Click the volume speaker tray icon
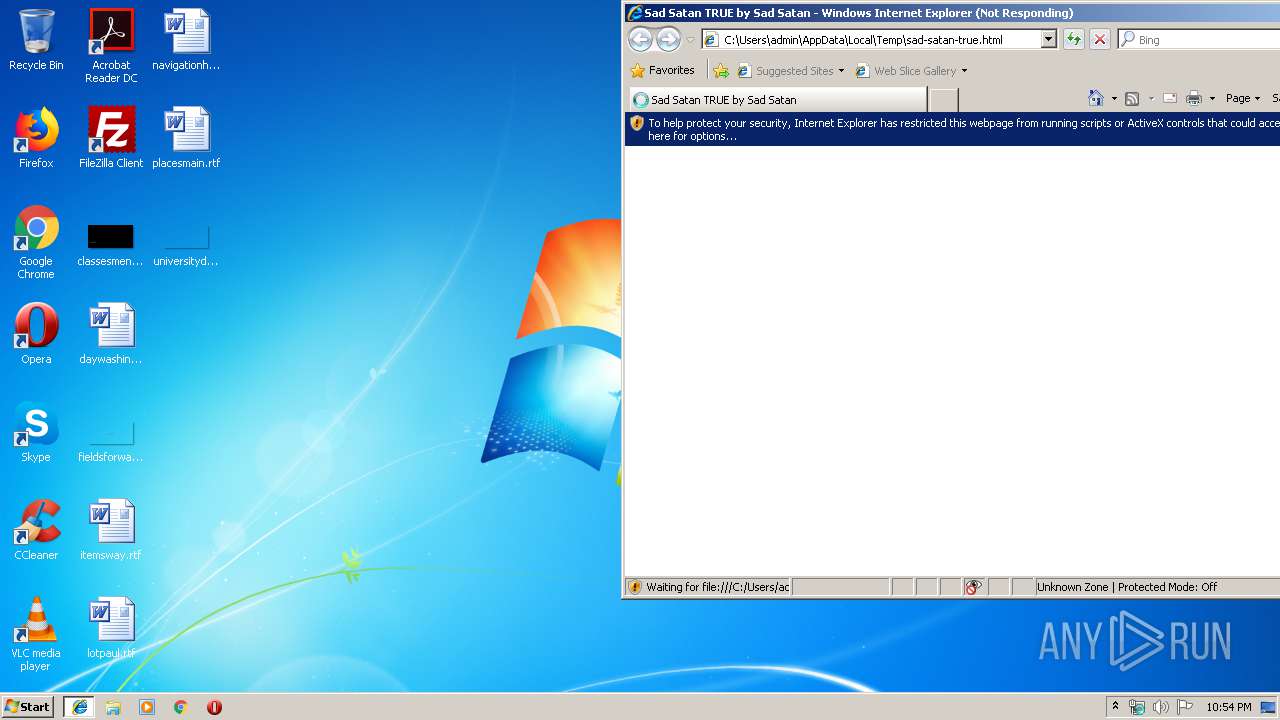Viewport: 1280px width, 720px height. (x=1160, y=707)
